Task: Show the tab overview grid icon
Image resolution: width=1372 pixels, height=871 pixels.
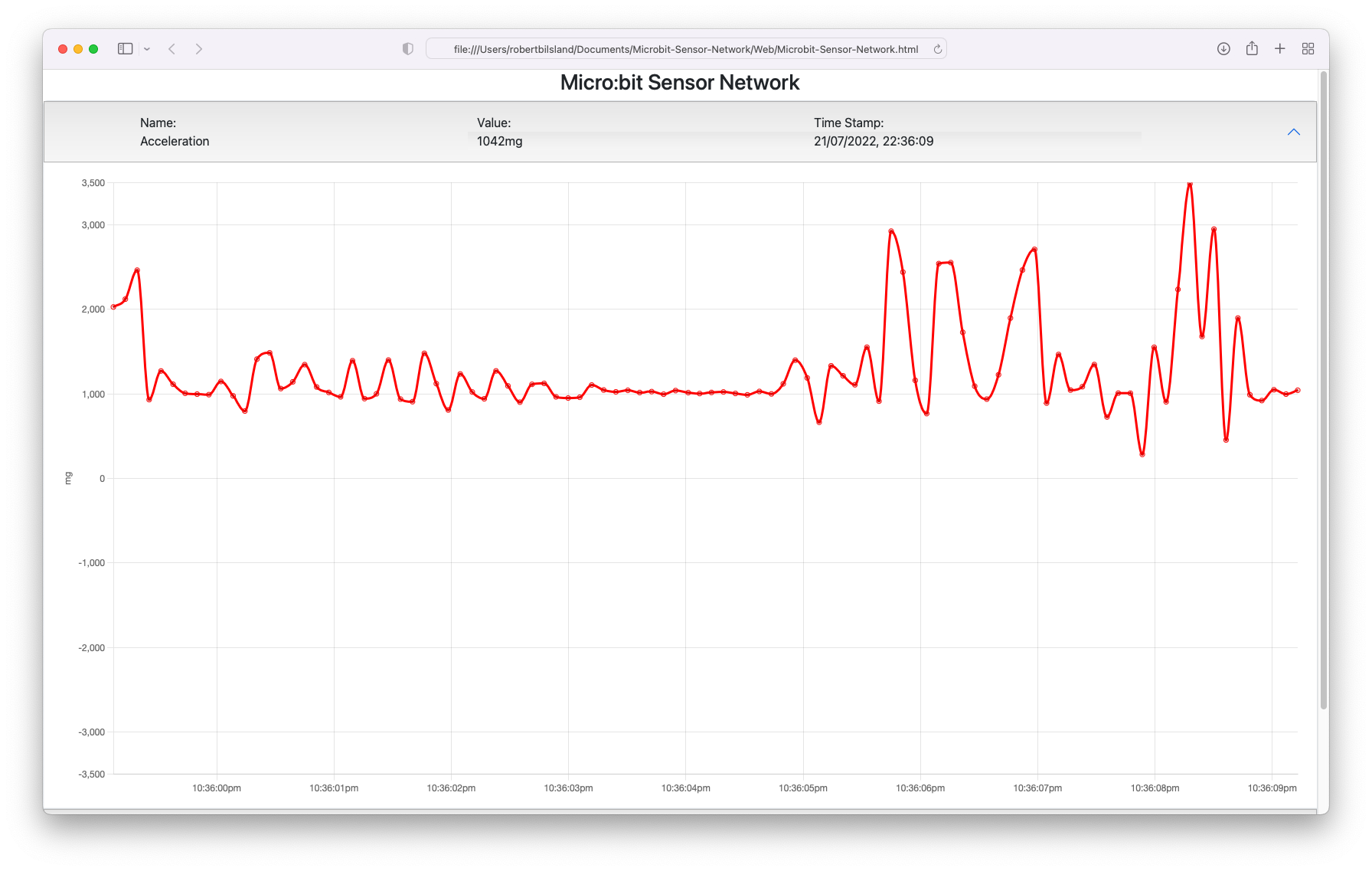Action: [x=1308, y=49]
